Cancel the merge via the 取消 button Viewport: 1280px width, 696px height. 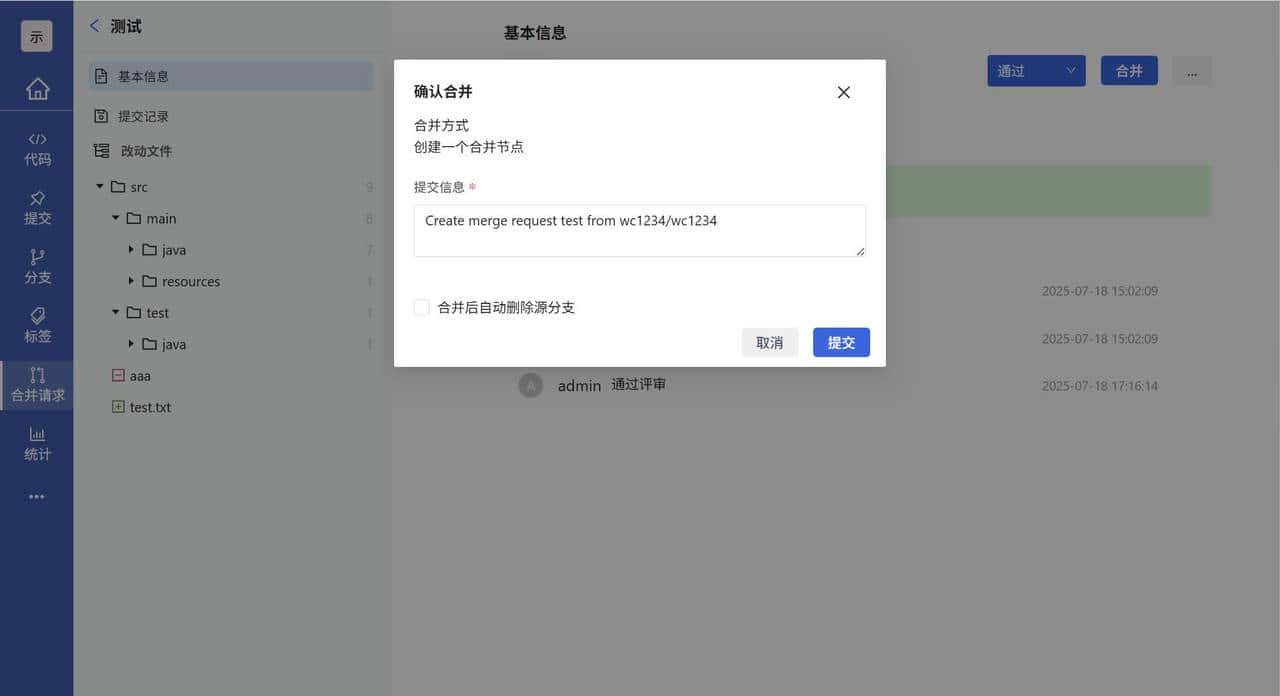tap(770, 342)
